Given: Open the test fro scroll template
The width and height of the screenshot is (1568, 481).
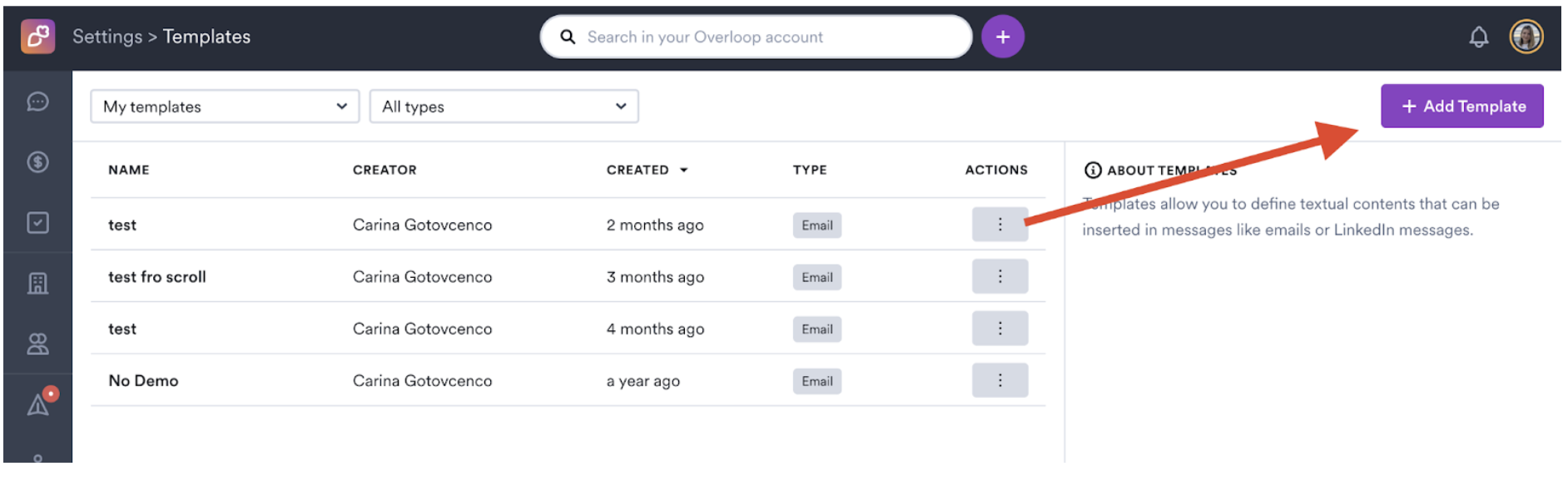Looking at the screenshot, I should [157, 277].
